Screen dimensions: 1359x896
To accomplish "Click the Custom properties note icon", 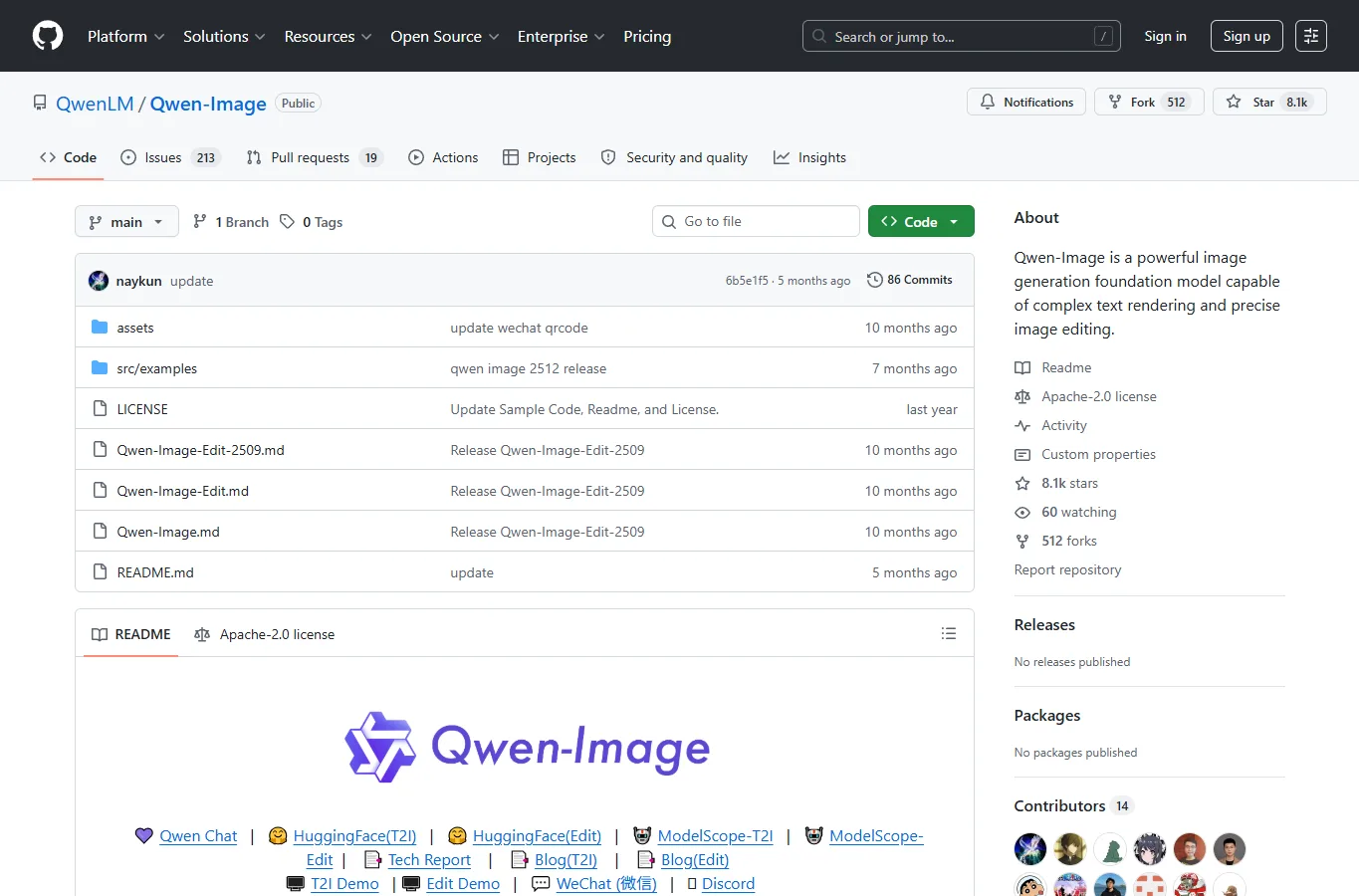I will tap(1022, 454).
